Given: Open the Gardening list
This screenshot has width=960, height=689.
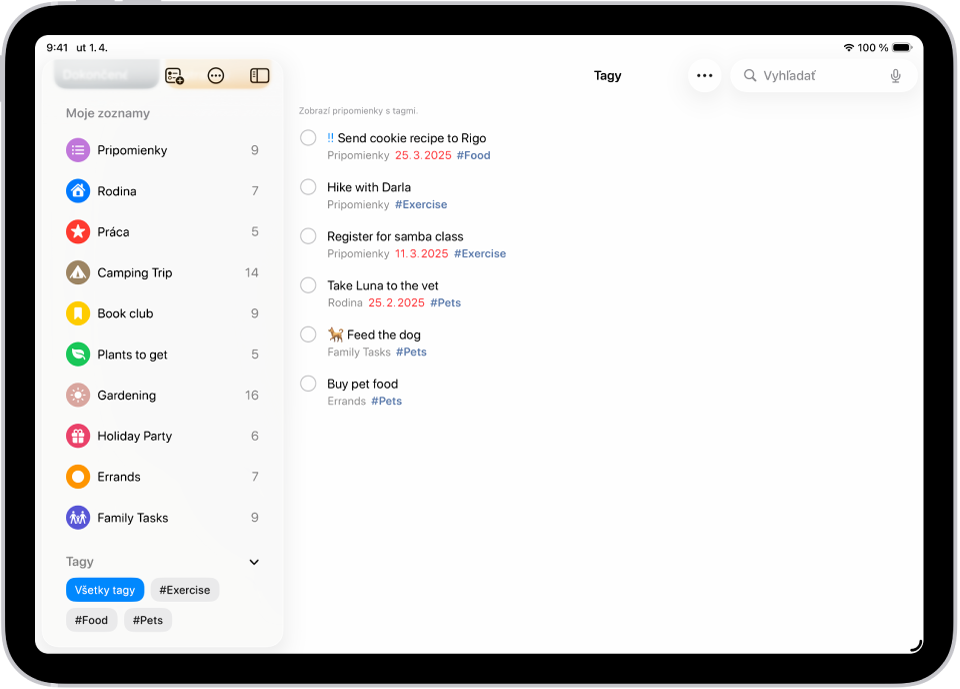Looking at the screenshot, I should (x=162, y=395).
